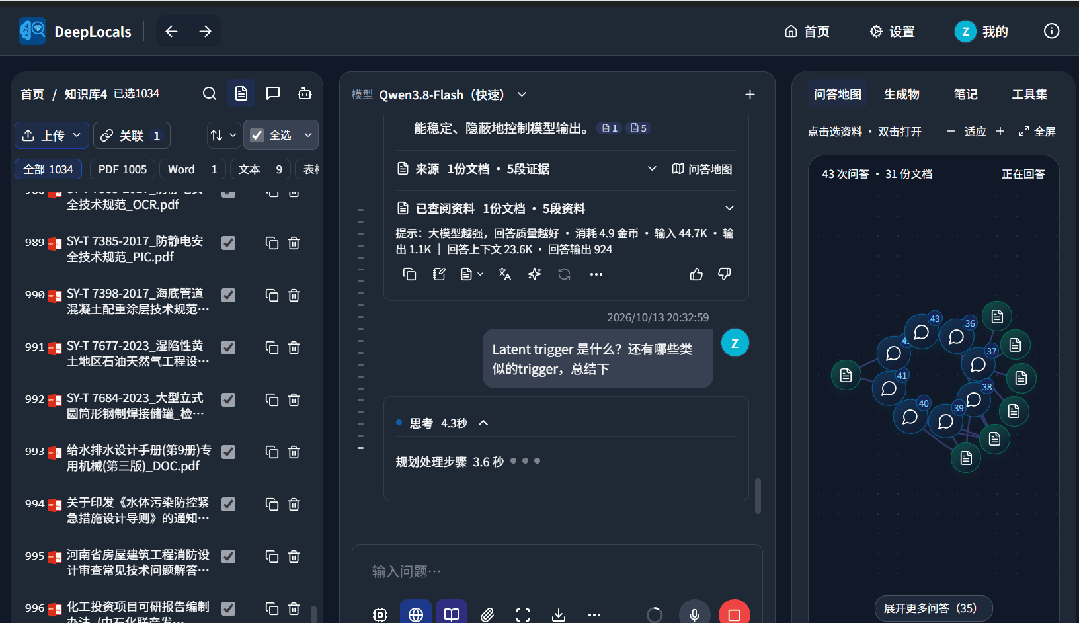Uncheck the SY-T 7684-2023 file checkbox
Viewport: 1079px width, 623px height.
coord(228,400)
